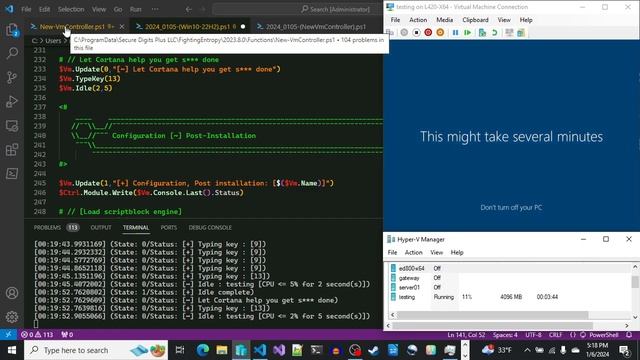Select the testing VM row in Hyper-V Manager

(x=510, y=297)
